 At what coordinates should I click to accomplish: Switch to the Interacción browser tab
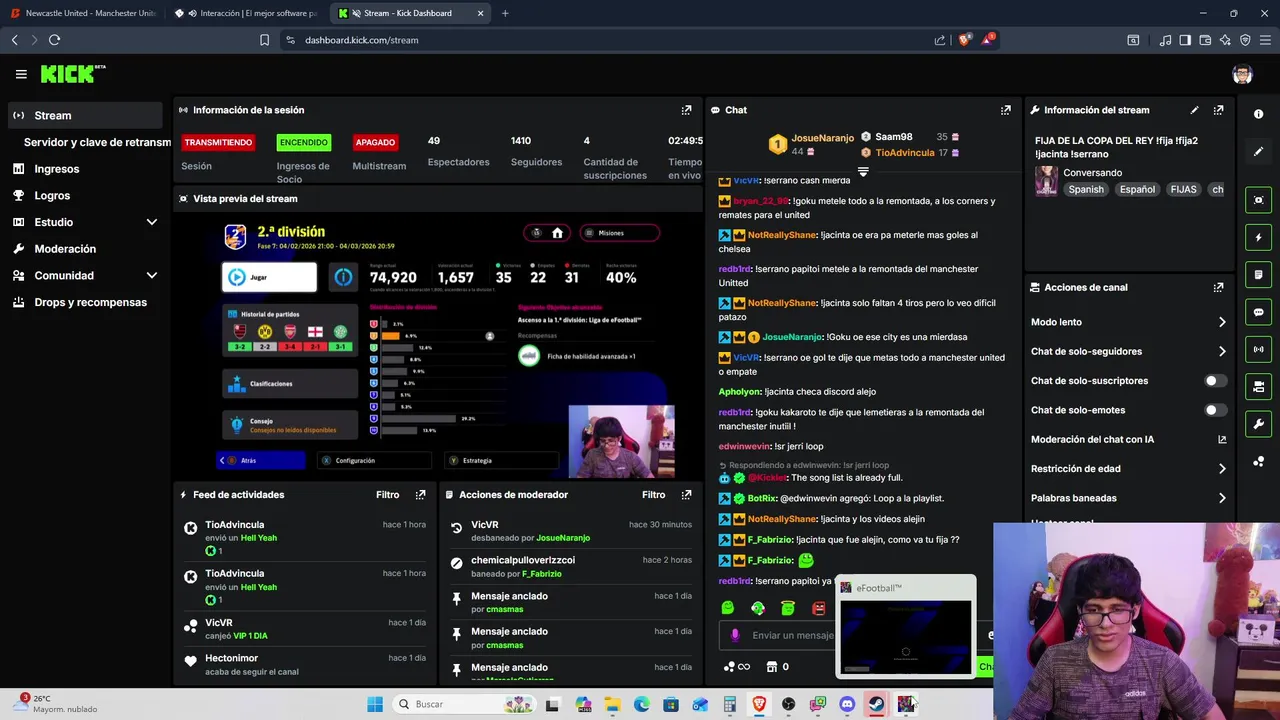click(246, 13)
